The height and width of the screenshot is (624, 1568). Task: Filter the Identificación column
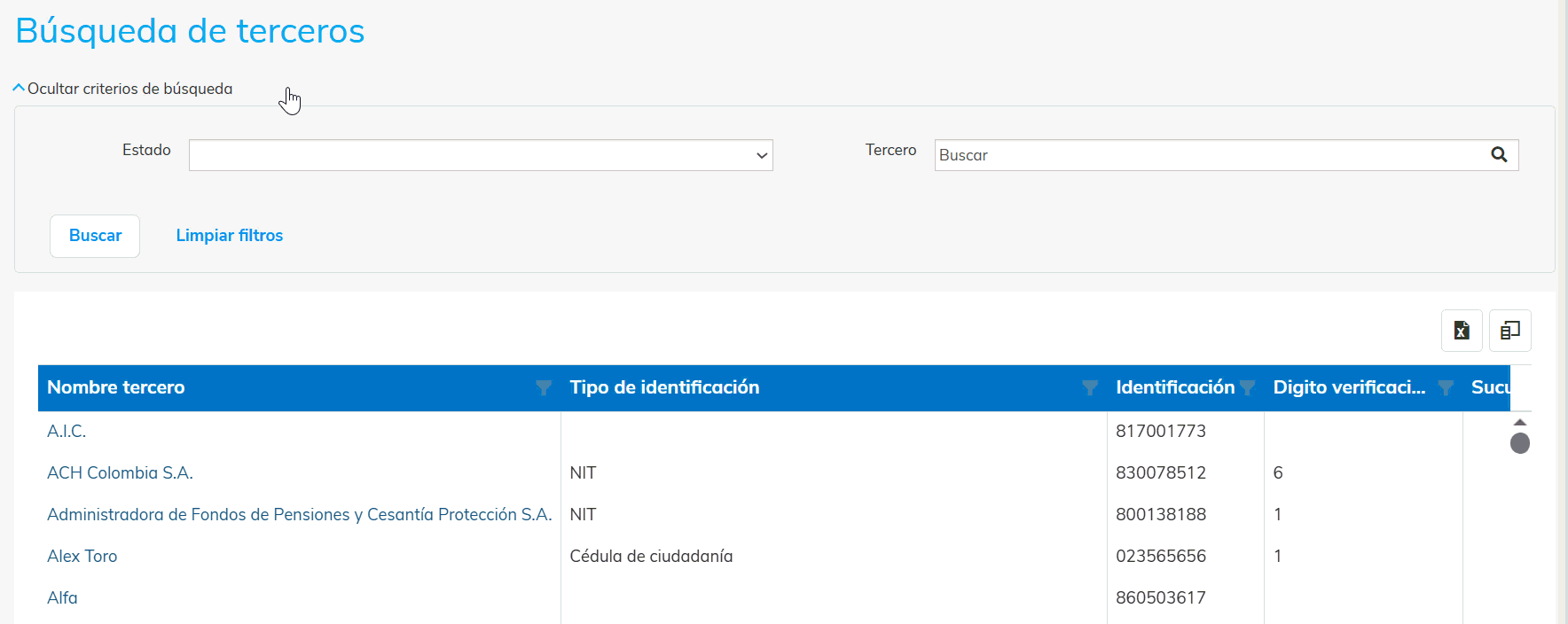pyautogui.click(x=1248, y=387)
